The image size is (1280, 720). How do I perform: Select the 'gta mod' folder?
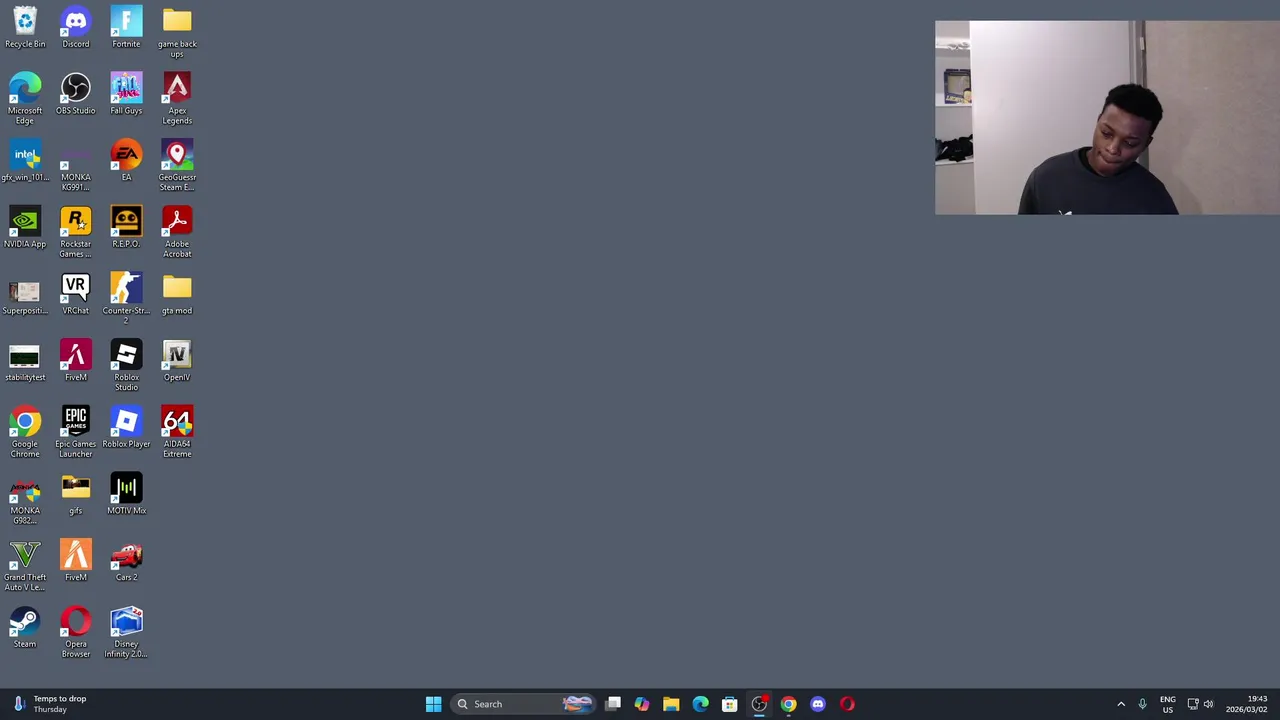(x=177, y=295)
